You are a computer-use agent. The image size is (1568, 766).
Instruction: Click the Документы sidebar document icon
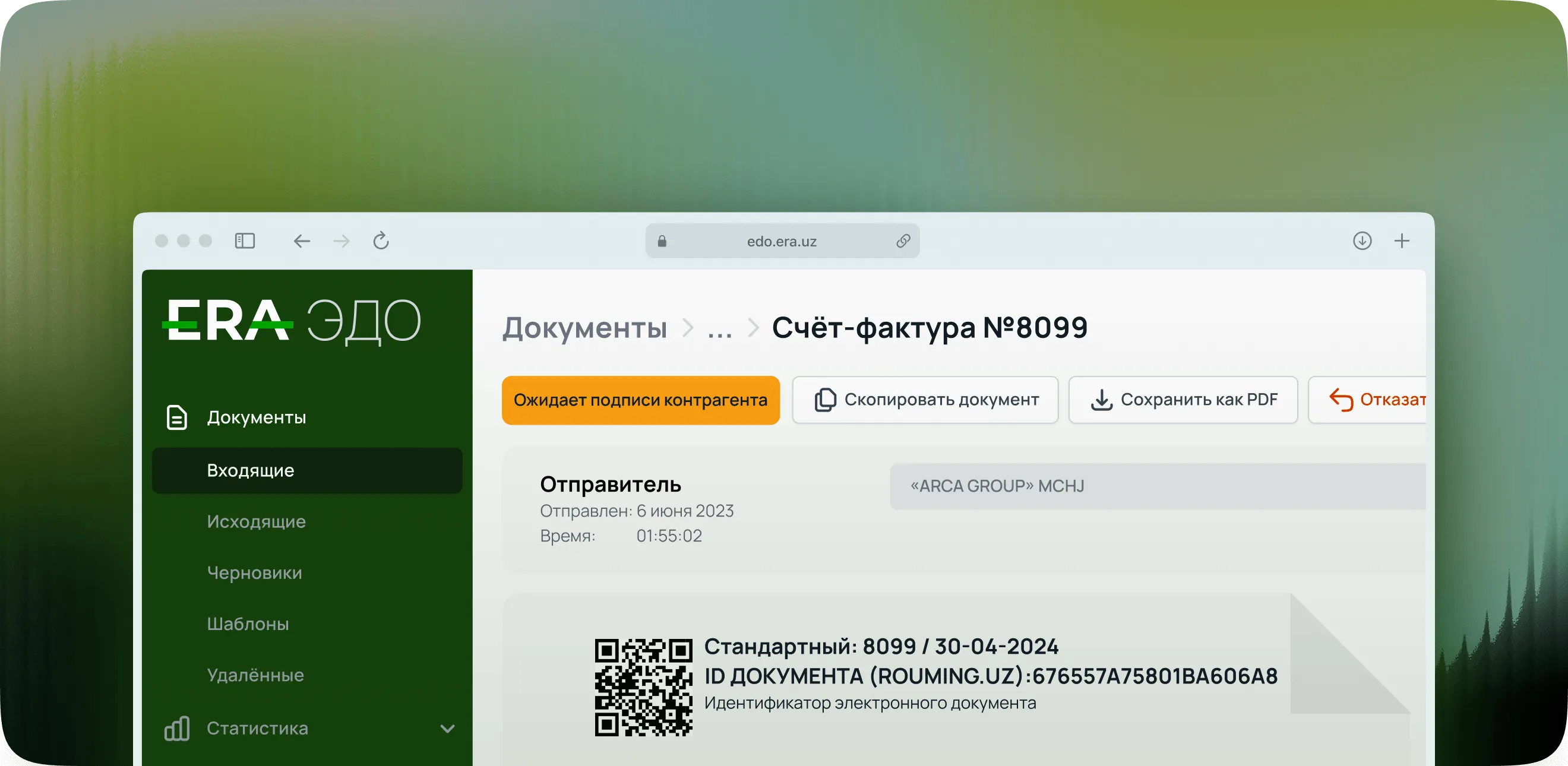click(x=176, y=417)
